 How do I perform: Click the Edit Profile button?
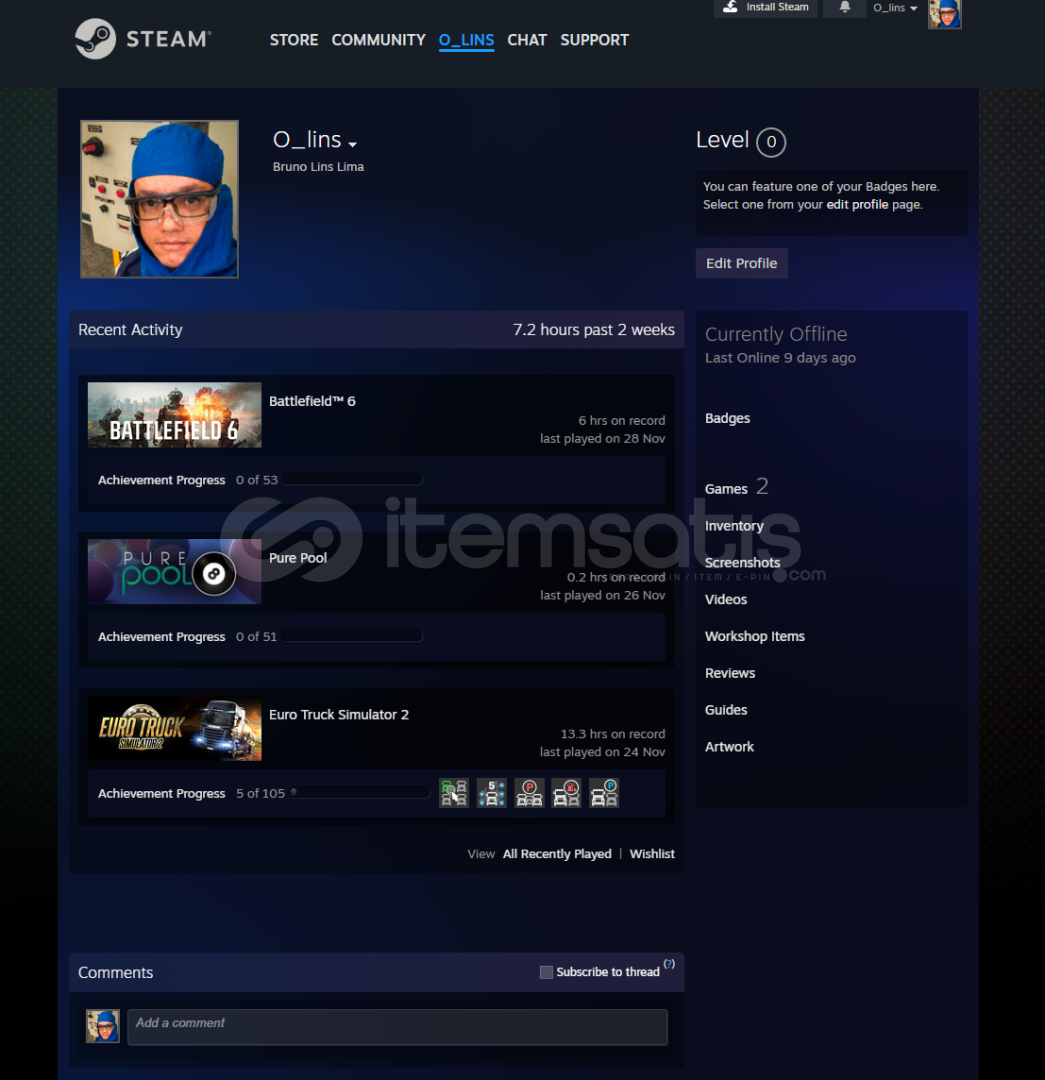tap(741, 263)
